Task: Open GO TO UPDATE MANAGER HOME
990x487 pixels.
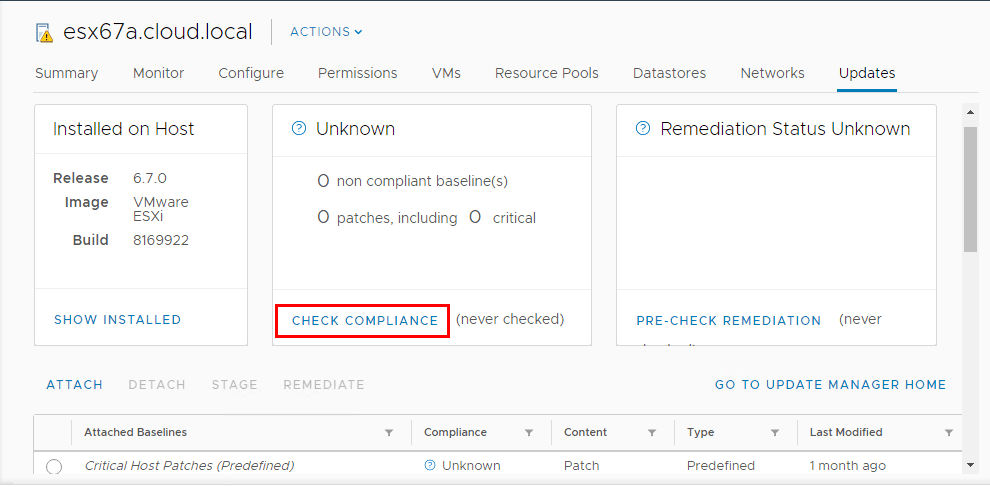Action: pyautogui.click(x=830, y=385)
